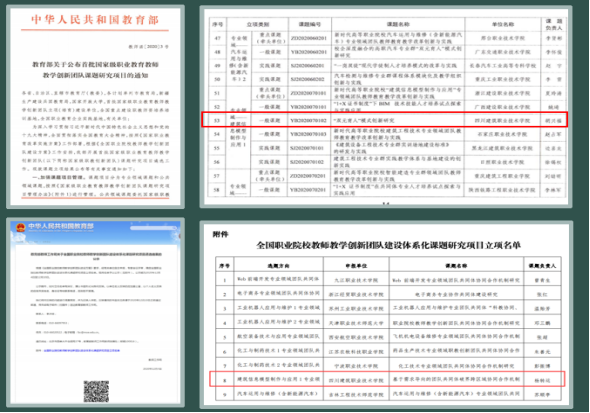Click the 课题名称 column header in the top table
Image resolution: width=590 pixels, height=413 pixels.
[398, 24]
